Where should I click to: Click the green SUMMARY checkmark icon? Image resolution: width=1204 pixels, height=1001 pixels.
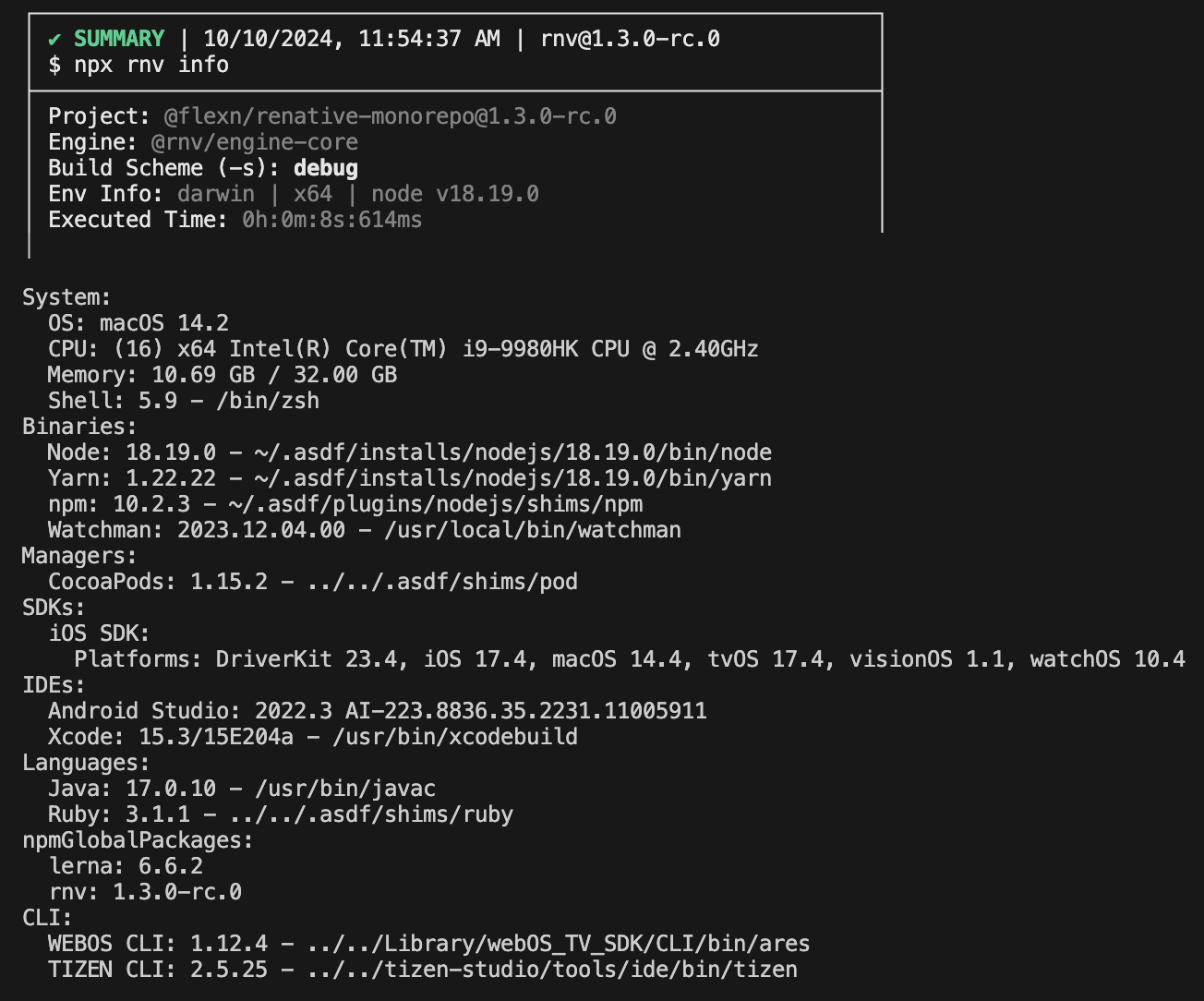[54, 39]
